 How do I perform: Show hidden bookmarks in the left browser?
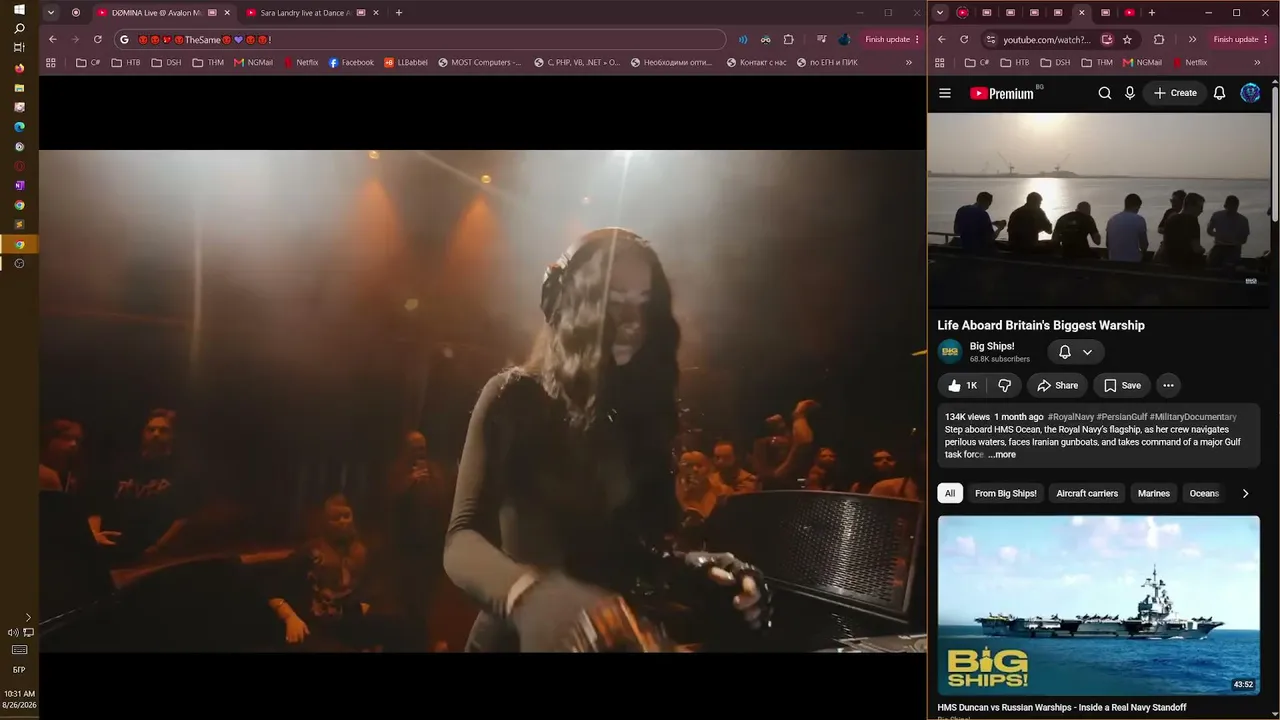(x=909, y=62)
